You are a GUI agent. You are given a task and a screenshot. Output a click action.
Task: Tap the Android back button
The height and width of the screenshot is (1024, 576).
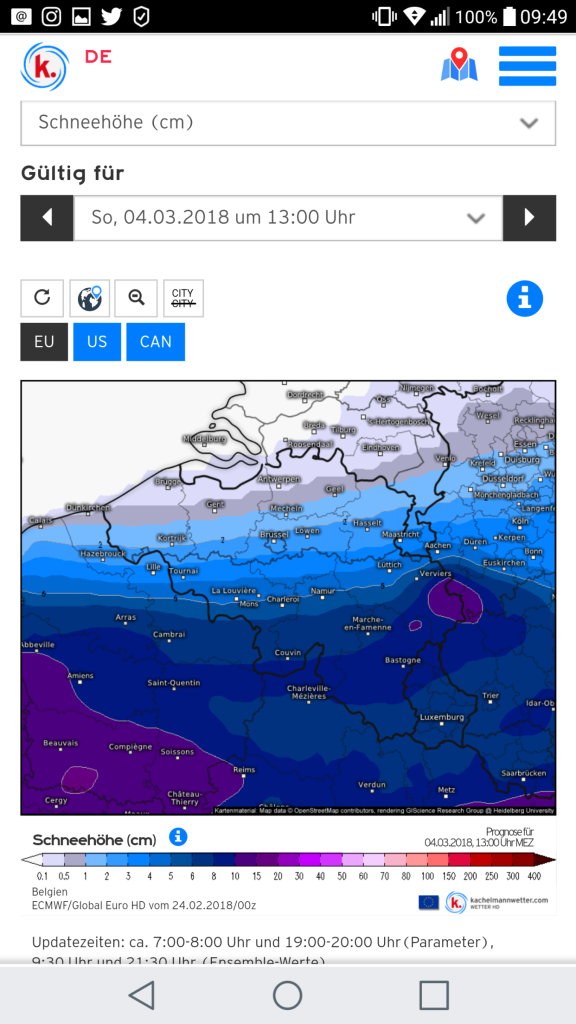142,995
